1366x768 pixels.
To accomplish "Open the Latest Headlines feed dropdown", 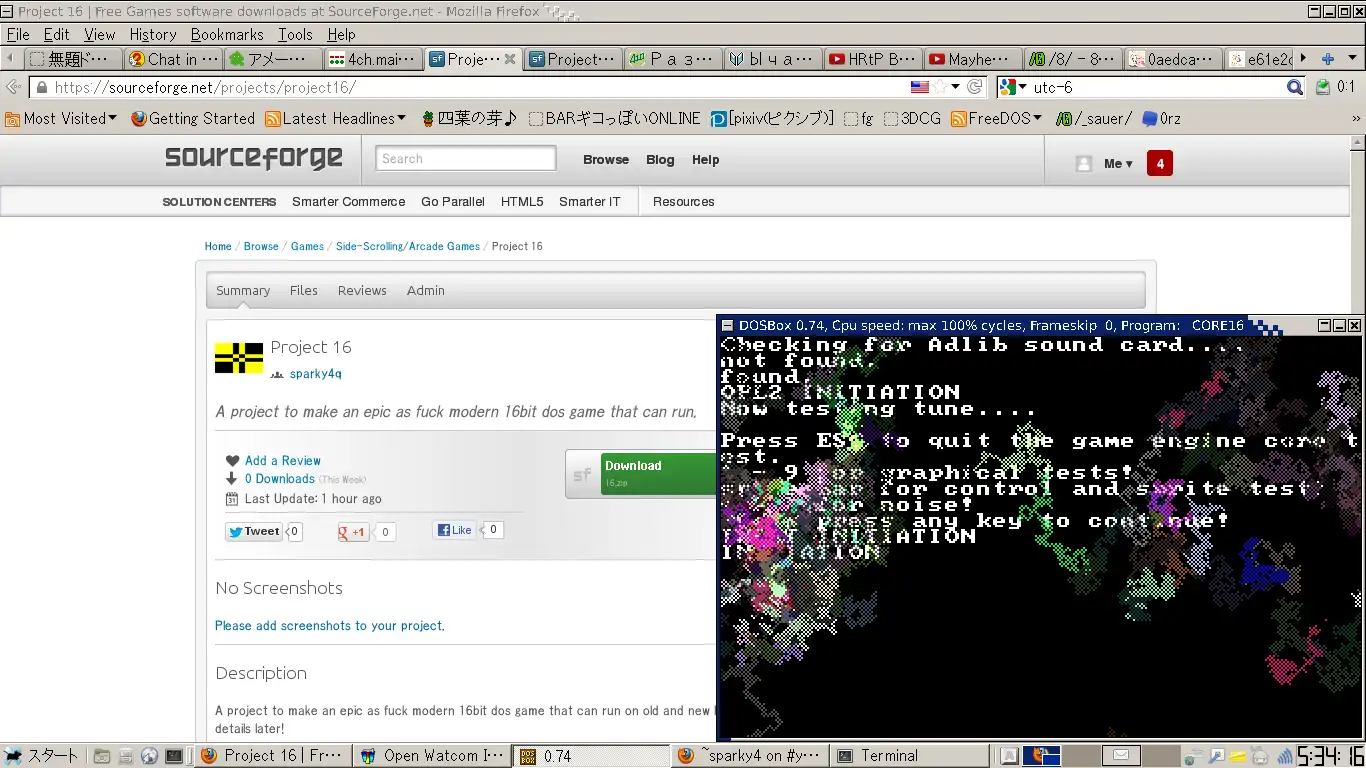I will (x=336, y=118).
